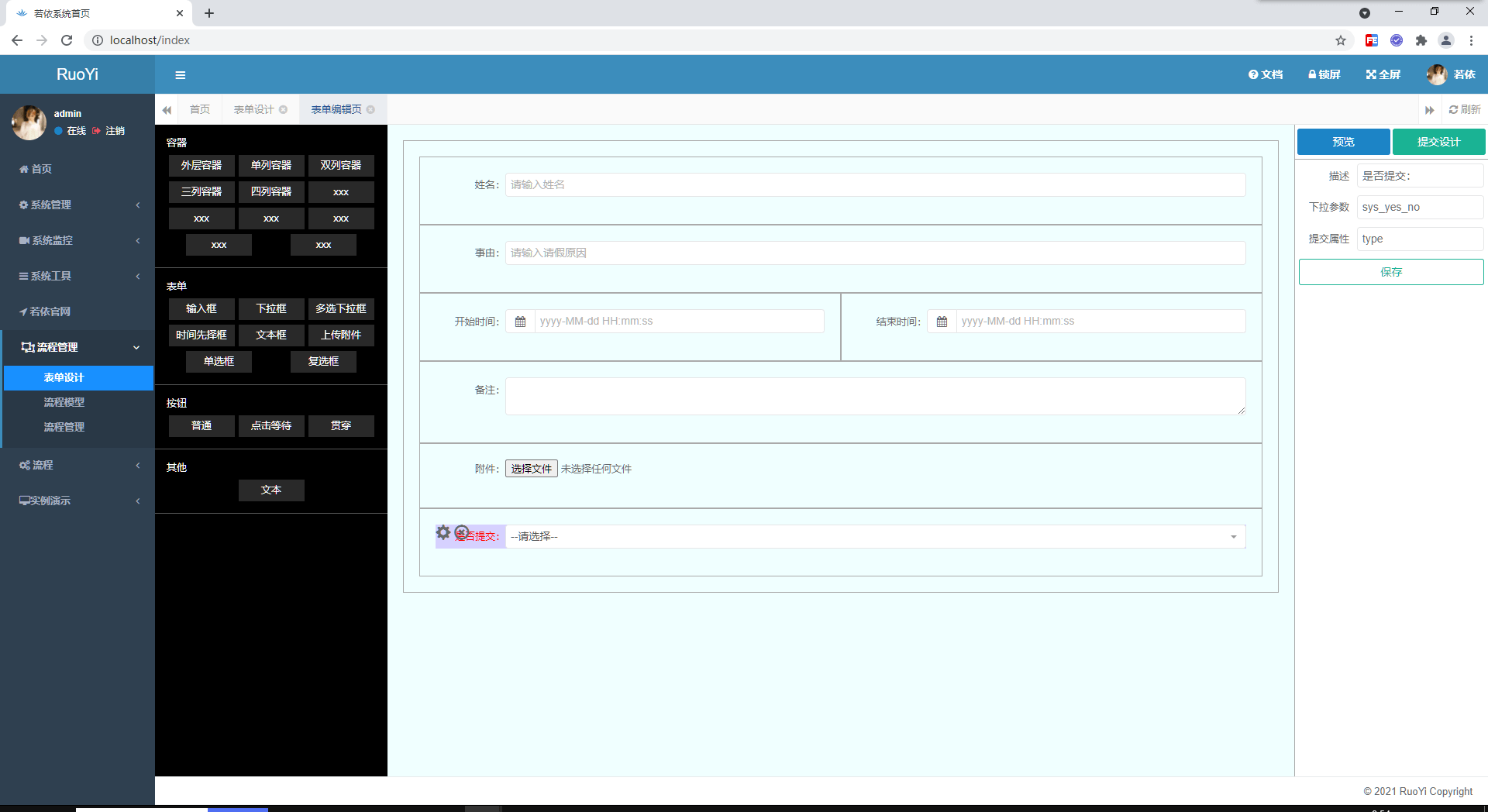
Task: Click the 注销 logout link
Action: (x=108, y=131)
